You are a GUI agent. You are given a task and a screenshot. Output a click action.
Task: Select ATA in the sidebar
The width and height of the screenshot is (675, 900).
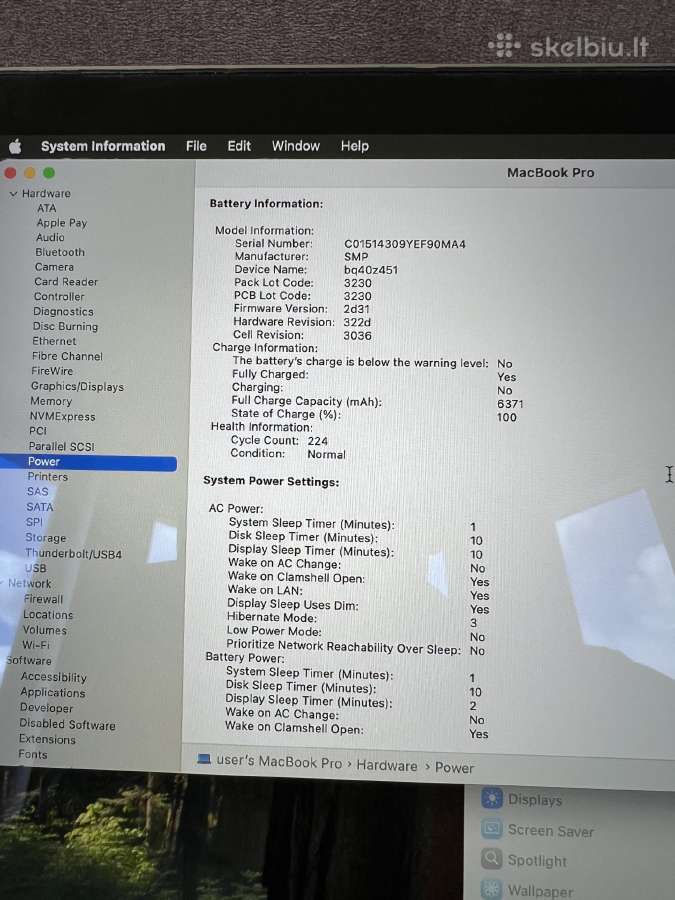pyautogui.click(x=46, y=208)
